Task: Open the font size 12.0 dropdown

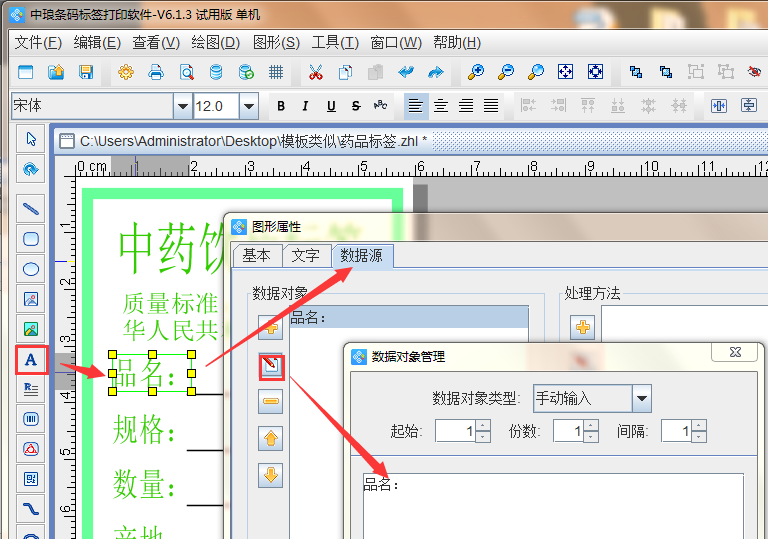Action: click(249, 106)
